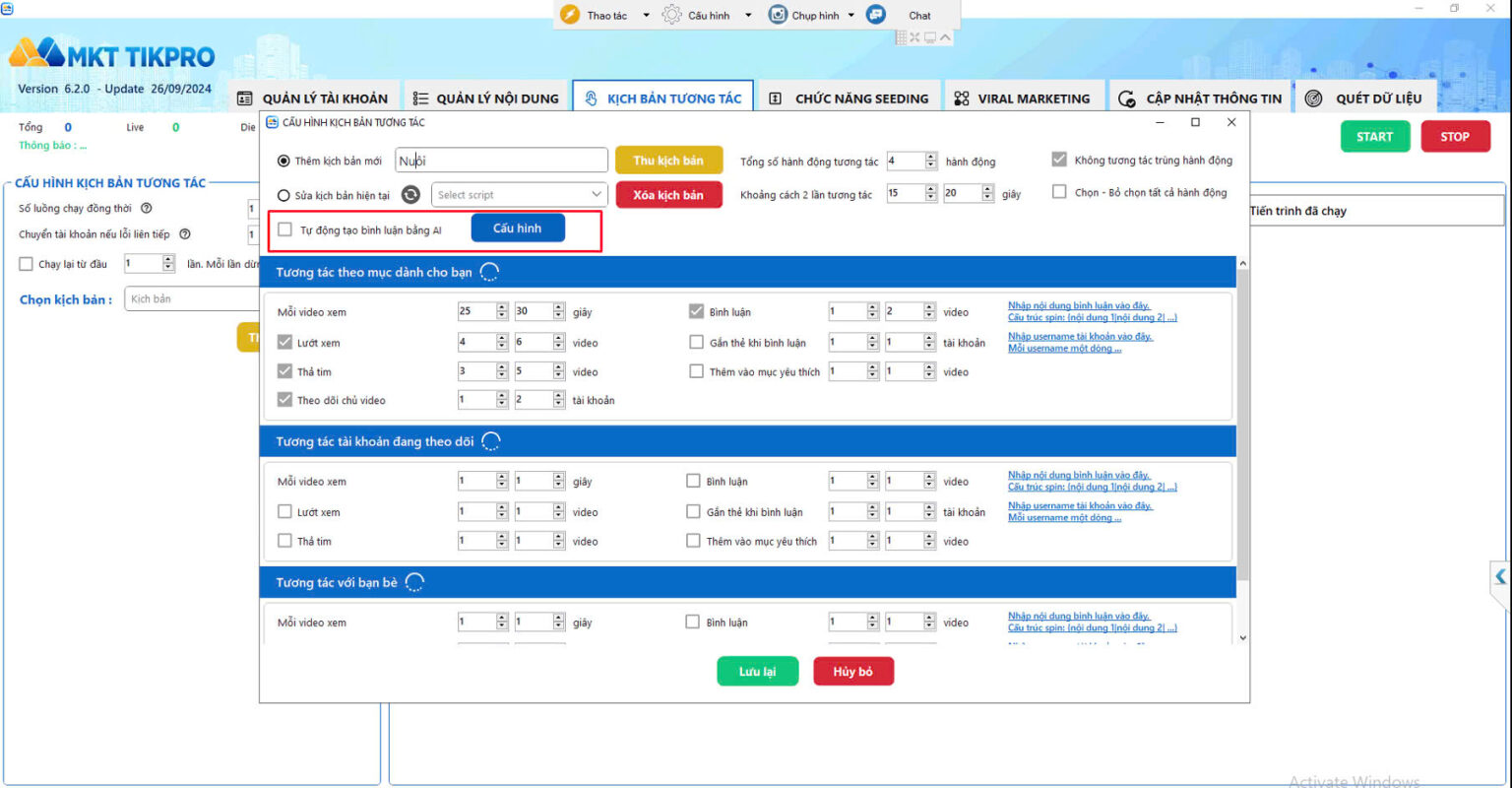Click loading circle icon beside 'Tương tác với bạn bè'

[x=415, y=583]
